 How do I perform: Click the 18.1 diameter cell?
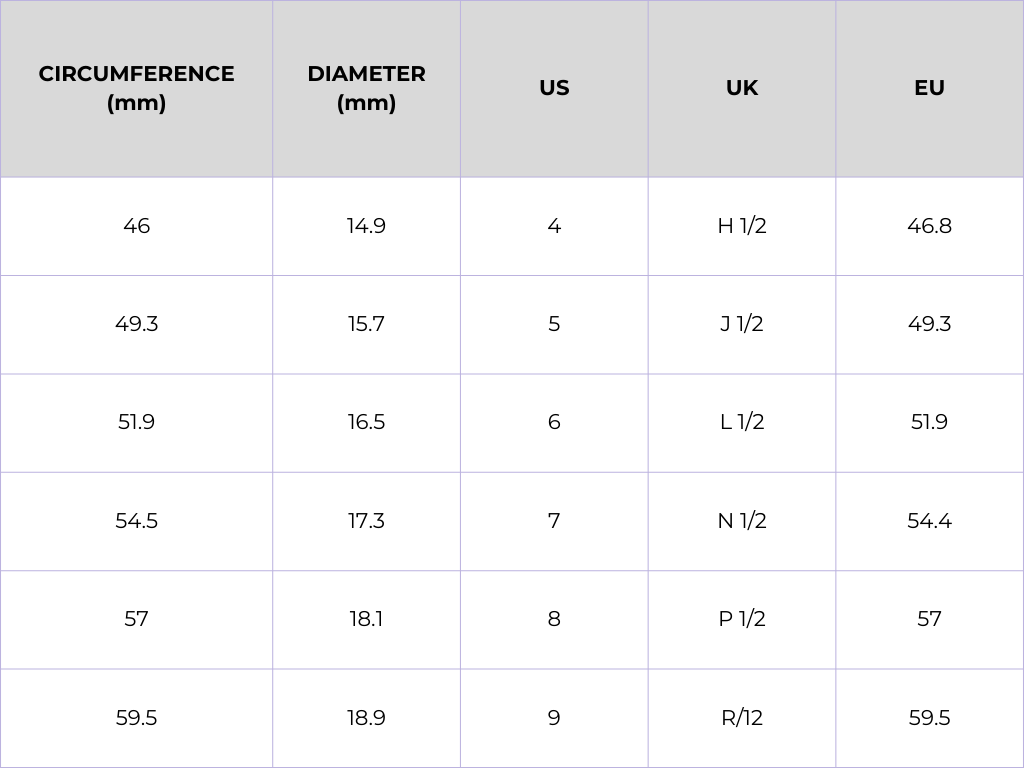(366, 619)
